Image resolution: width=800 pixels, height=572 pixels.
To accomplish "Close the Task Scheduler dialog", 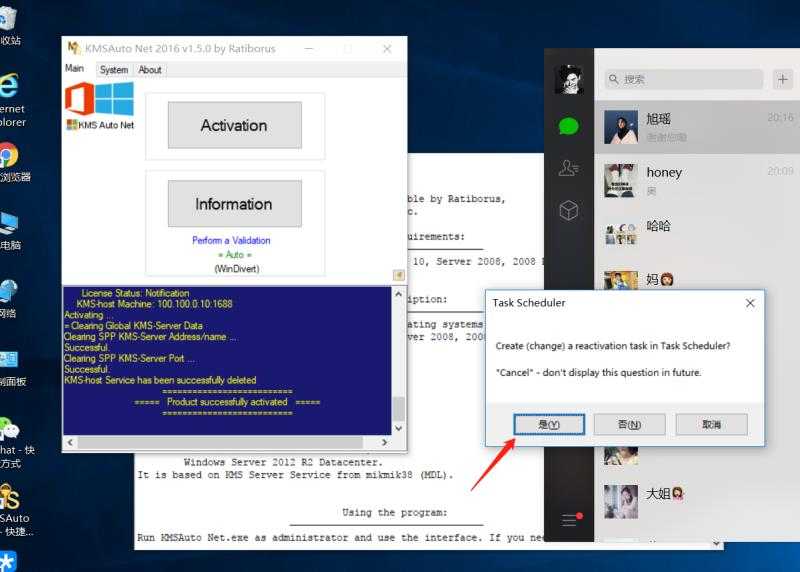I will 750,303.
